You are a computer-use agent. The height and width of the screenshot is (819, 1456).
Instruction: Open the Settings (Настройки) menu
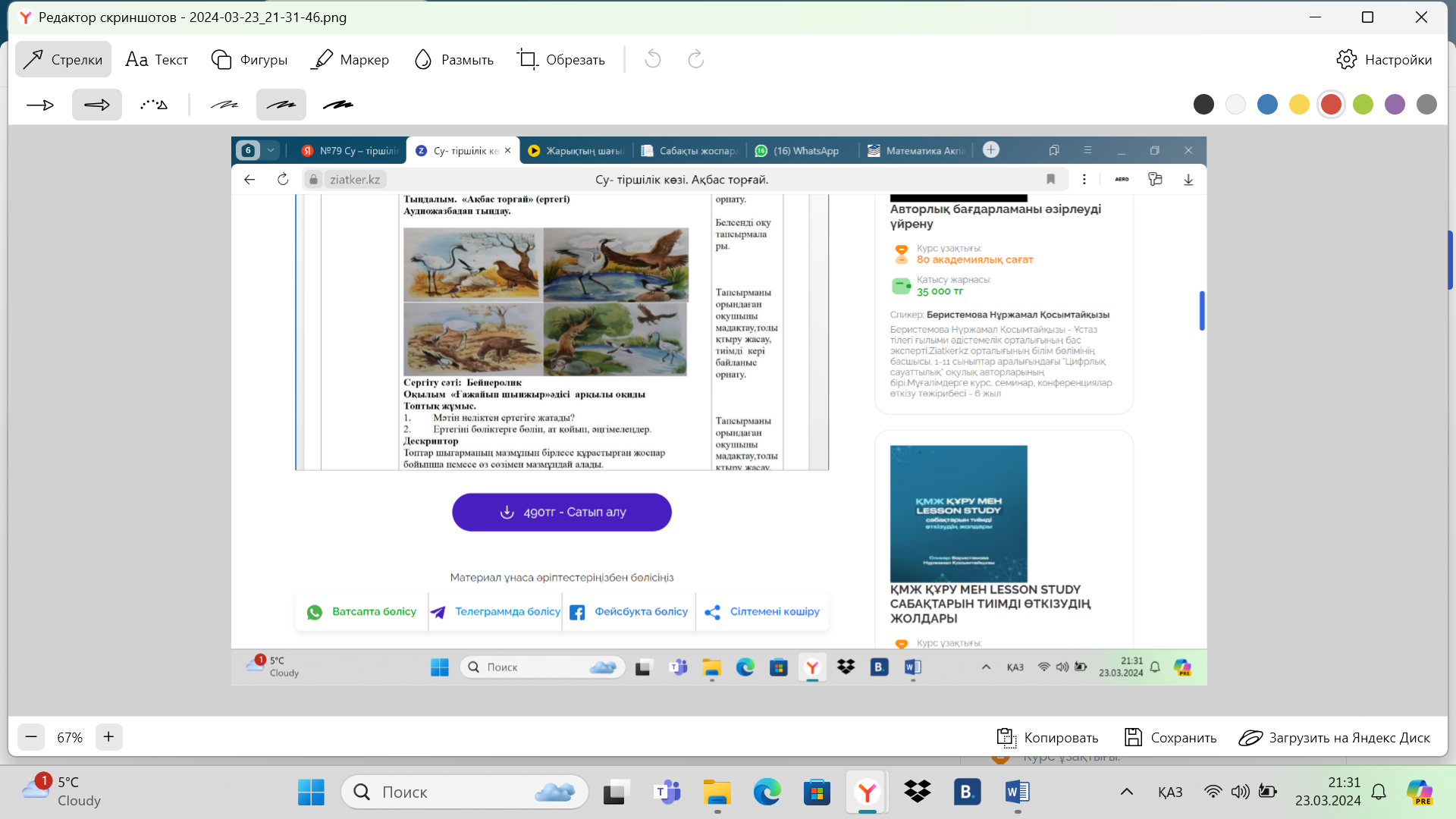pyautogui.click(x=1384, y=59)
